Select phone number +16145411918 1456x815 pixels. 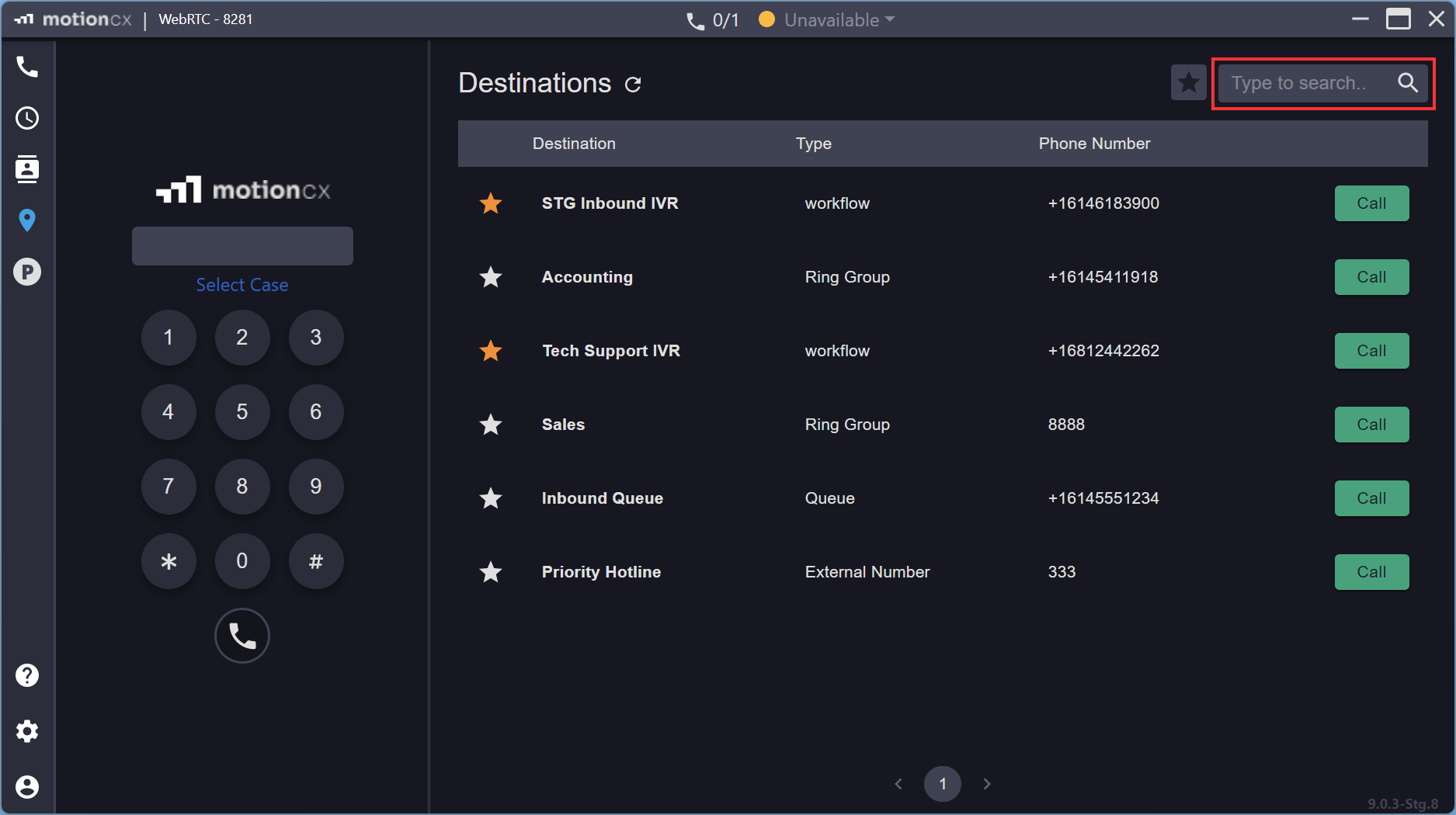coord(1103,277)
